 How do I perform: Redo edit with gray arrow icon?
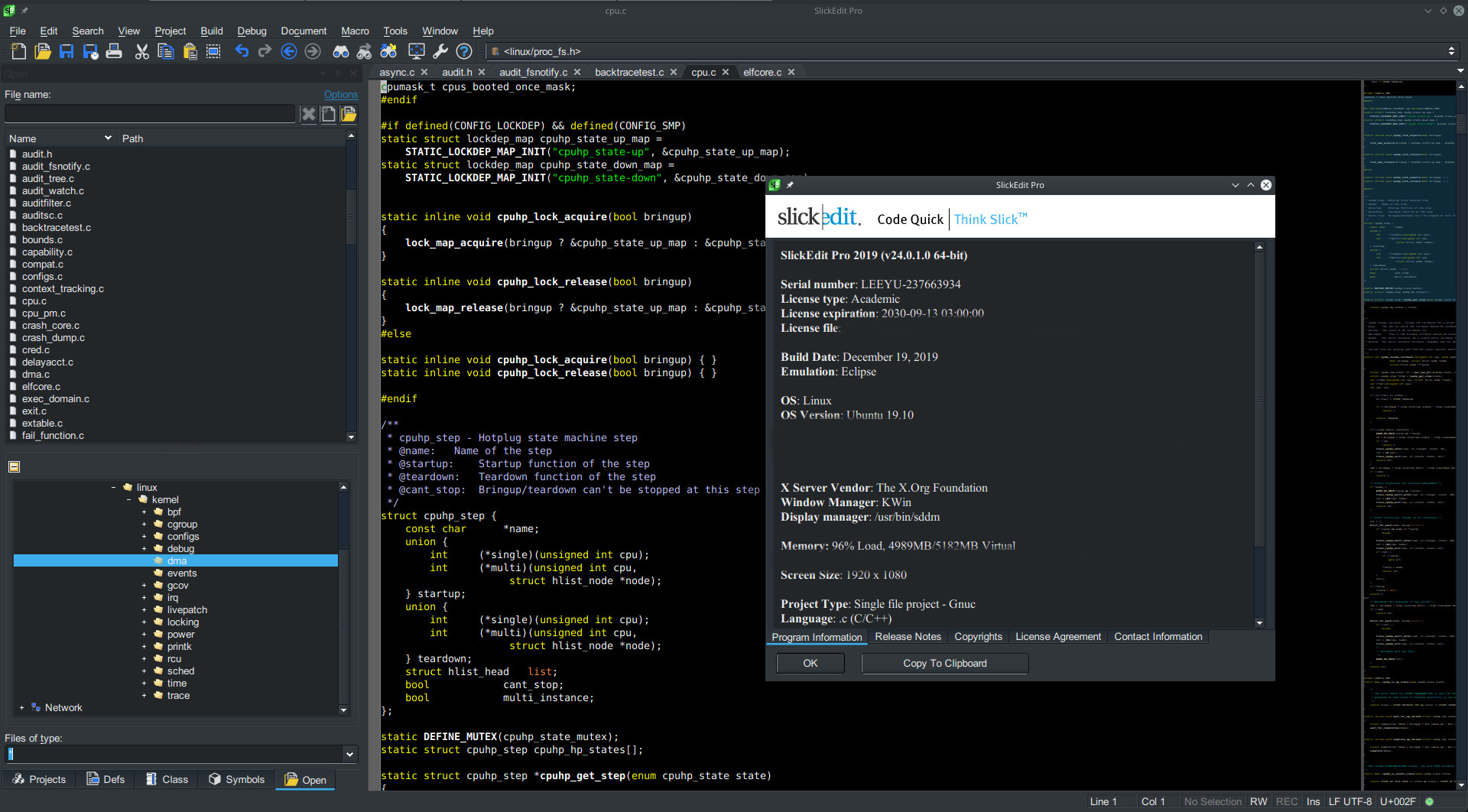coord(265,51)
